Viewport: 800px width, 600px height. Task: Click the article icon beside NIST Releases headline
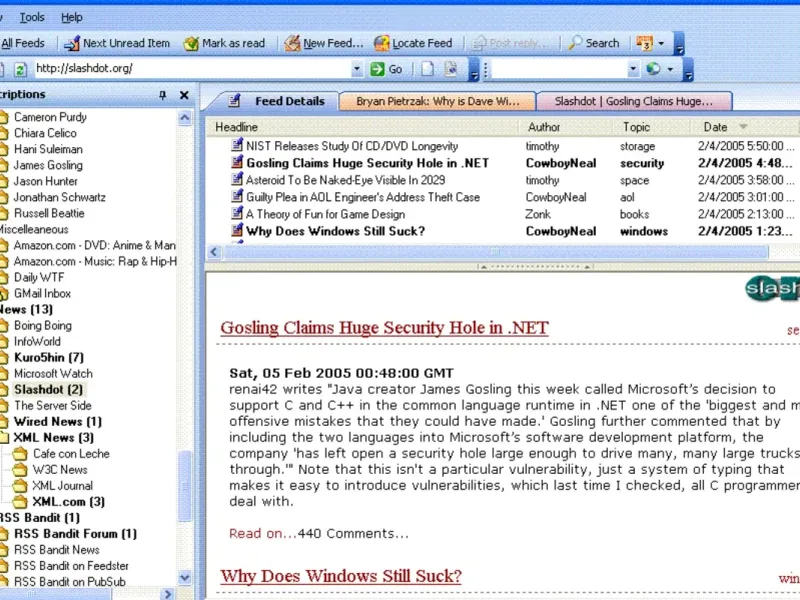point(237,145)
